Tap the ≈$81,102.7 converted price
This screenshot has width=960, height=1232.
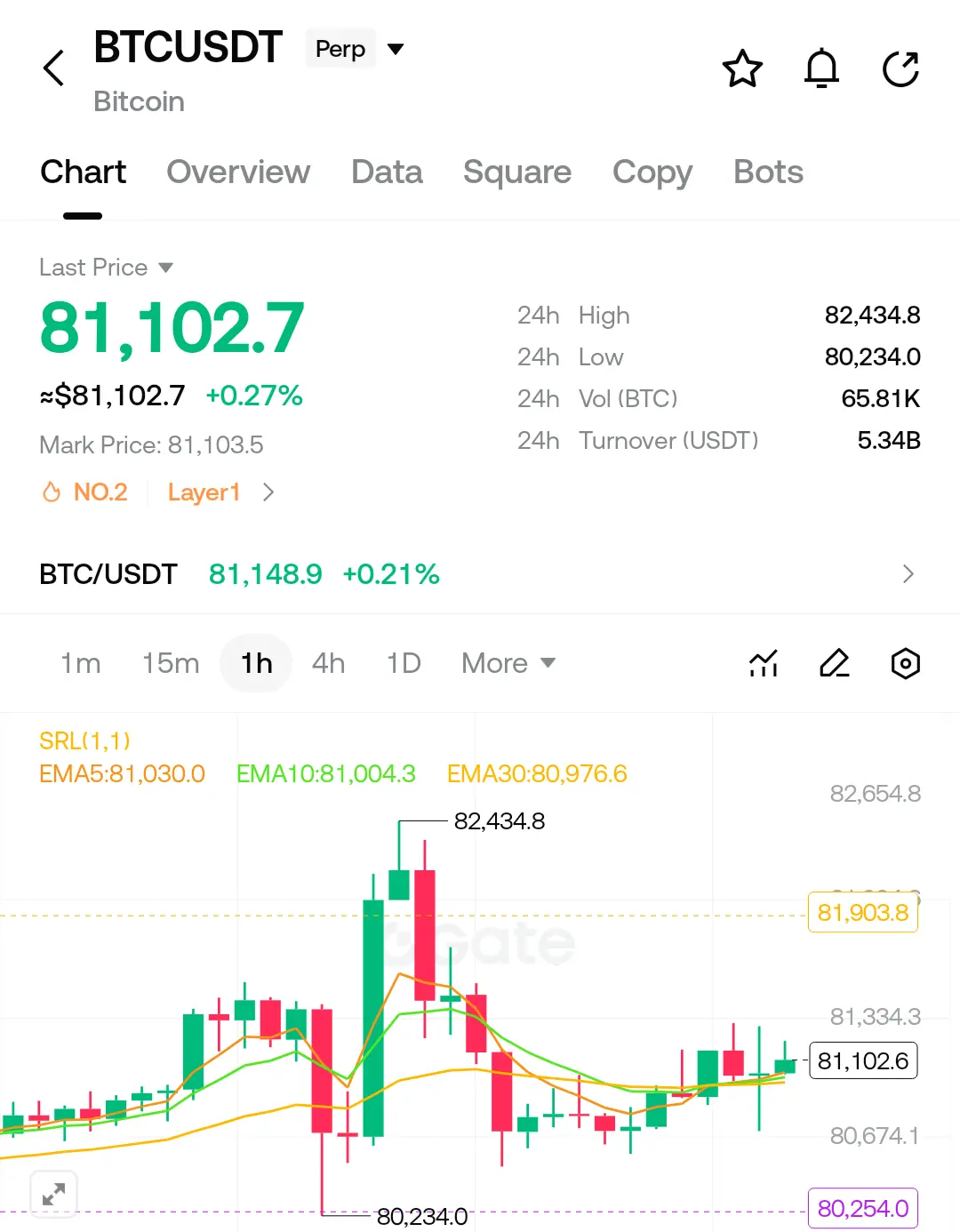(x=113, y=396)
